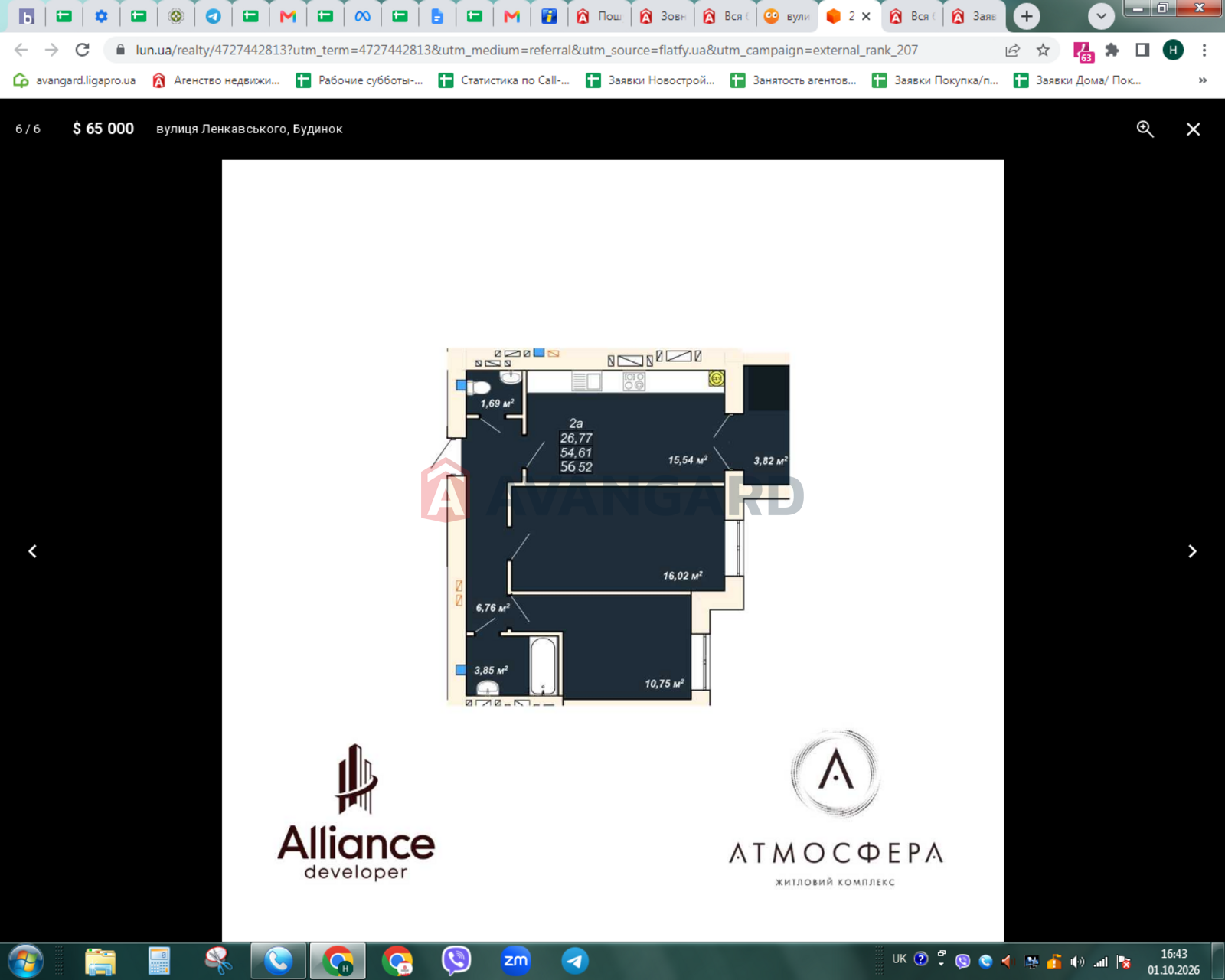Viewport: 1225px width, 980px height.
Task: Bookmark this page with the star icon
Action: click(1043, 50)
